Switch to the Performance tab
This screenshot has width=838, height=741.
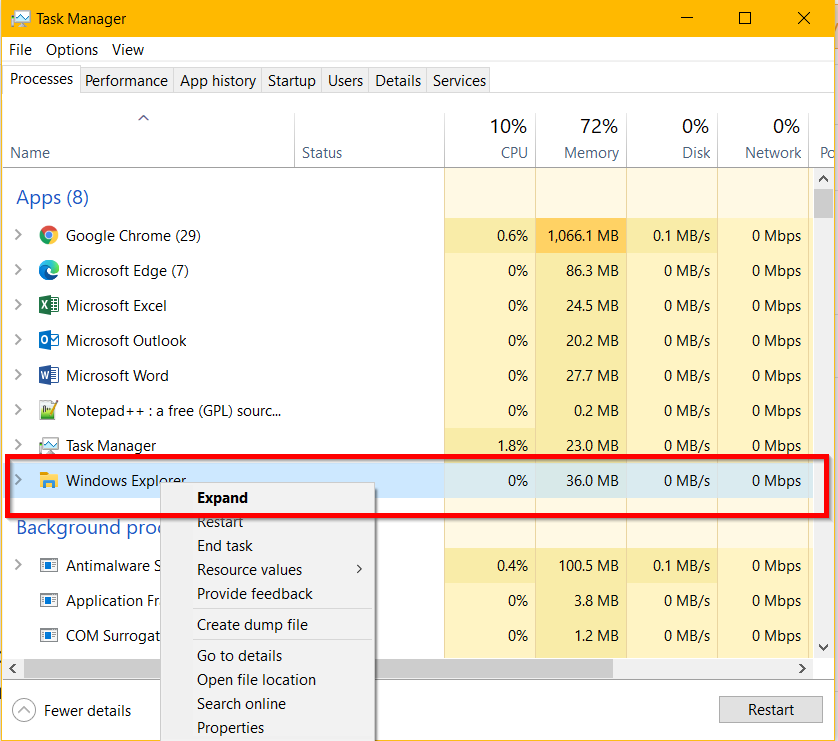[127, 81]
